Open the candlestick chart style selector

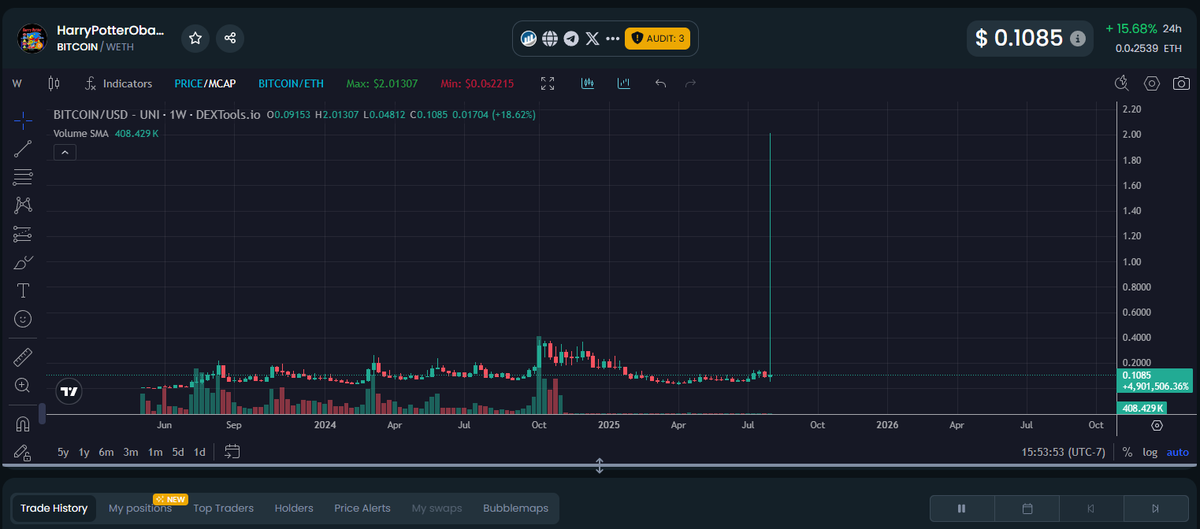(53, 84)
